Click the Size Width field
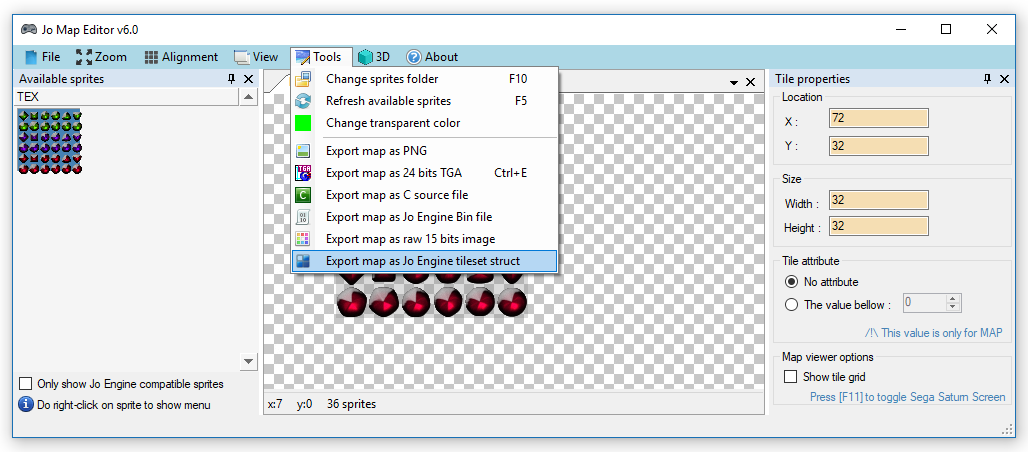 [879, 200]
